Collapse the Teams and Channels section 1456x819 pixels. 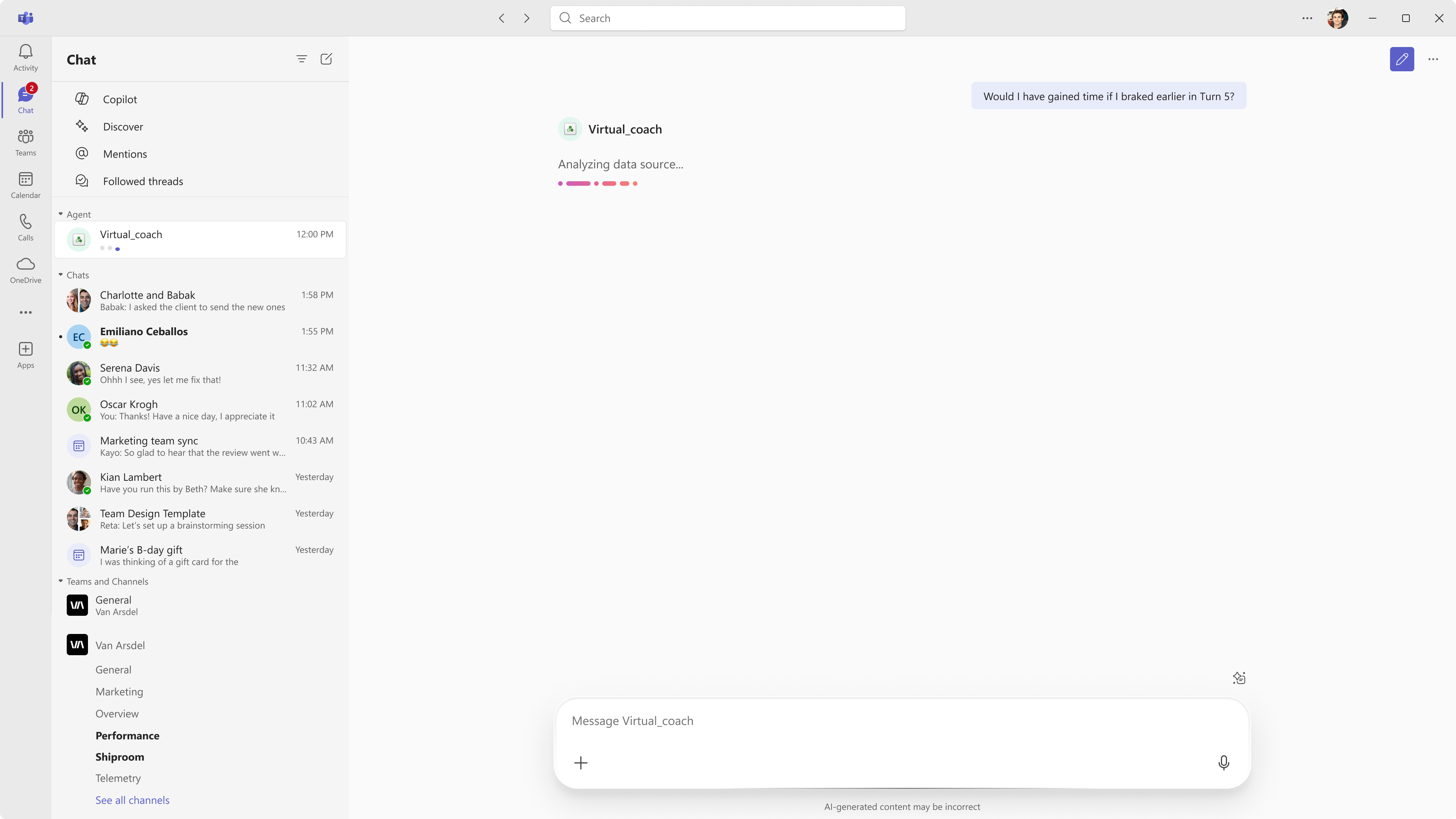[x=61, y=581]
